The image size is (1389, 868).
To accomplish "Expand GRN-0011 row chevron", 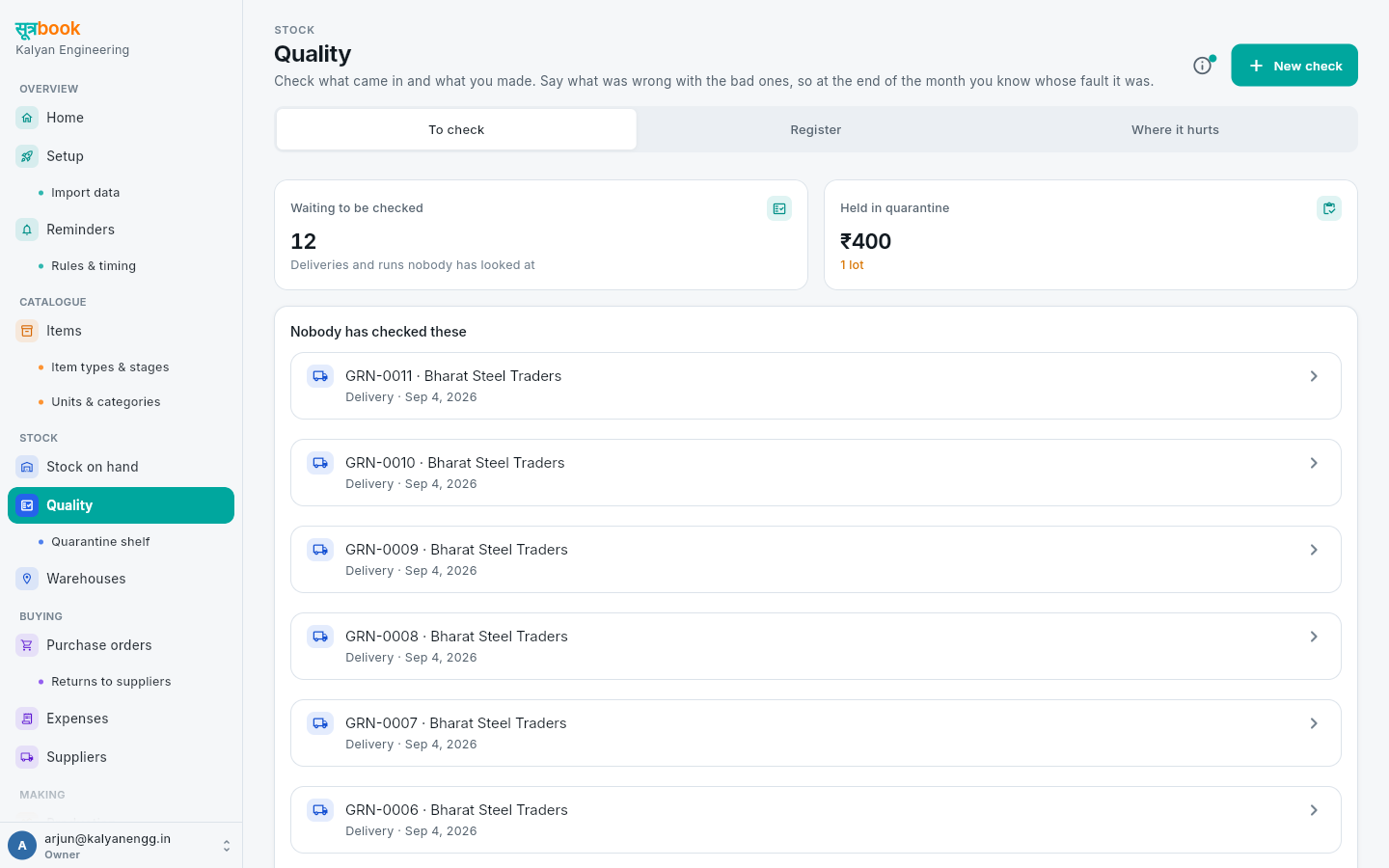I will (1314, 376).
